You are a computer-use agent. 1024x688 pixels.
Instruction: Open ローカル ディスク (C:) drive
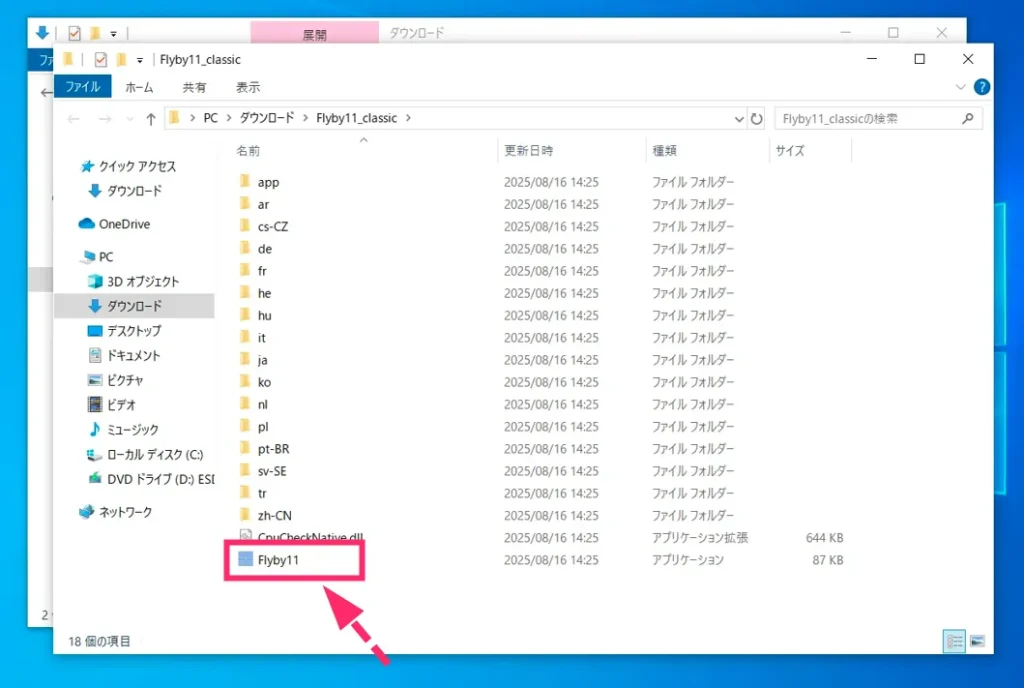tap(145, 454)
